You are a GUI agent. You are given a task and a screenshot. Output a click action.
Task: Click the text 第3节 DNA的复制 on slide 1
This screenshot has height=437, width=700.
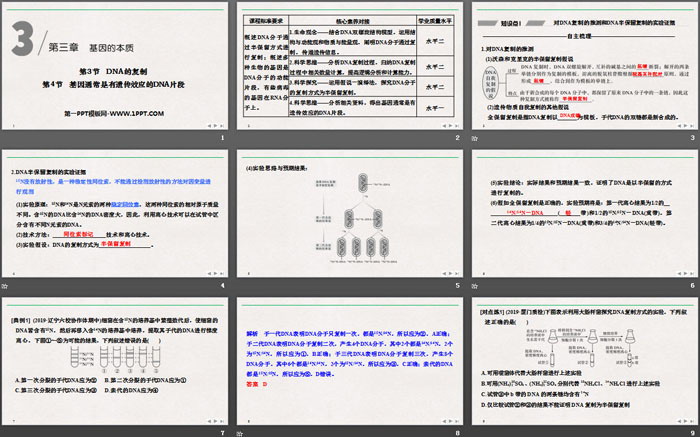pyautogui.click(x=113, y=71)
